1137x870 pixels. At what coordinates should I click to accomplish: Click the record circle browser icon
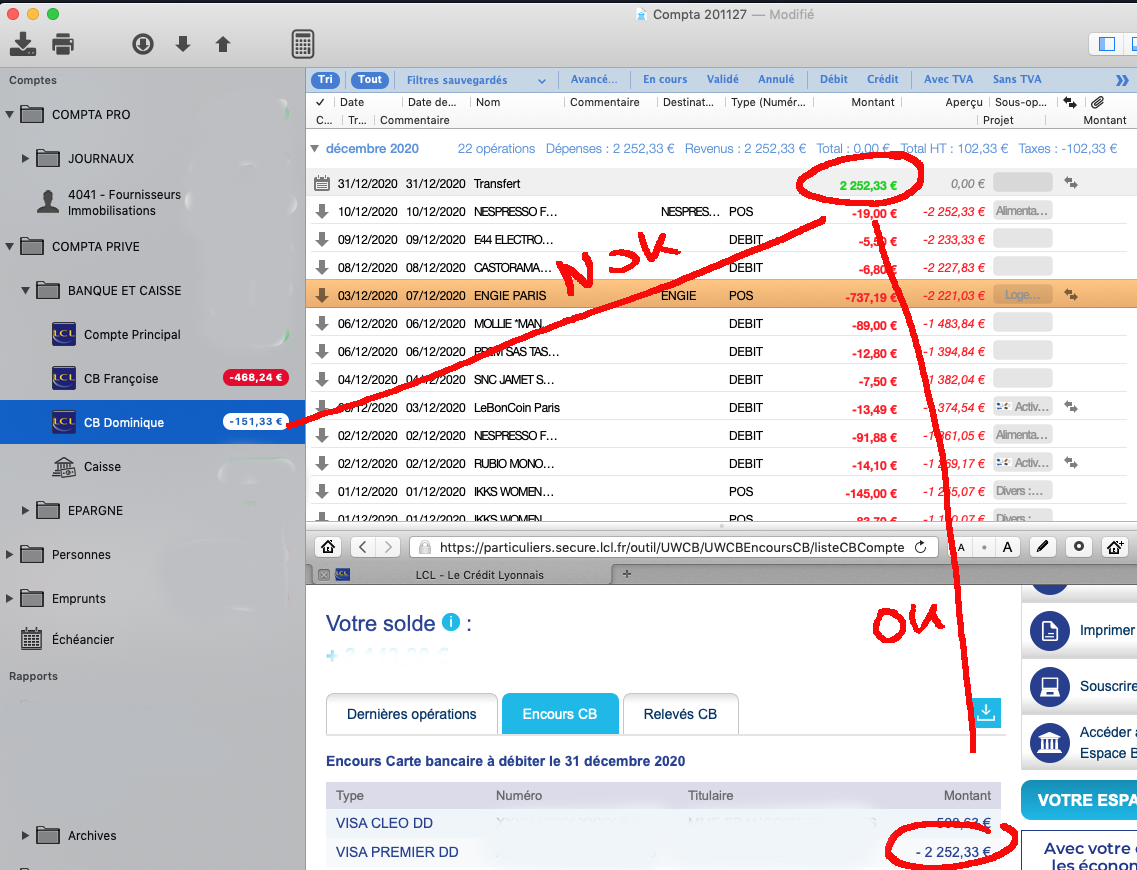(x=1078, y=547)
